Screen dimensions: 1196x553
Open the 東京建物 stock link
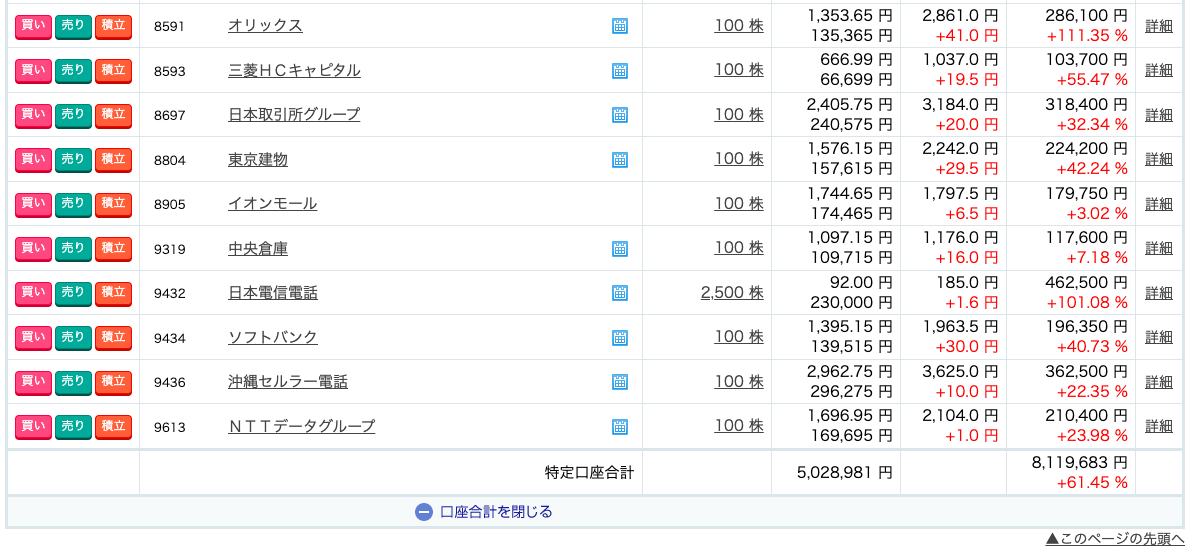click(258, 160)
